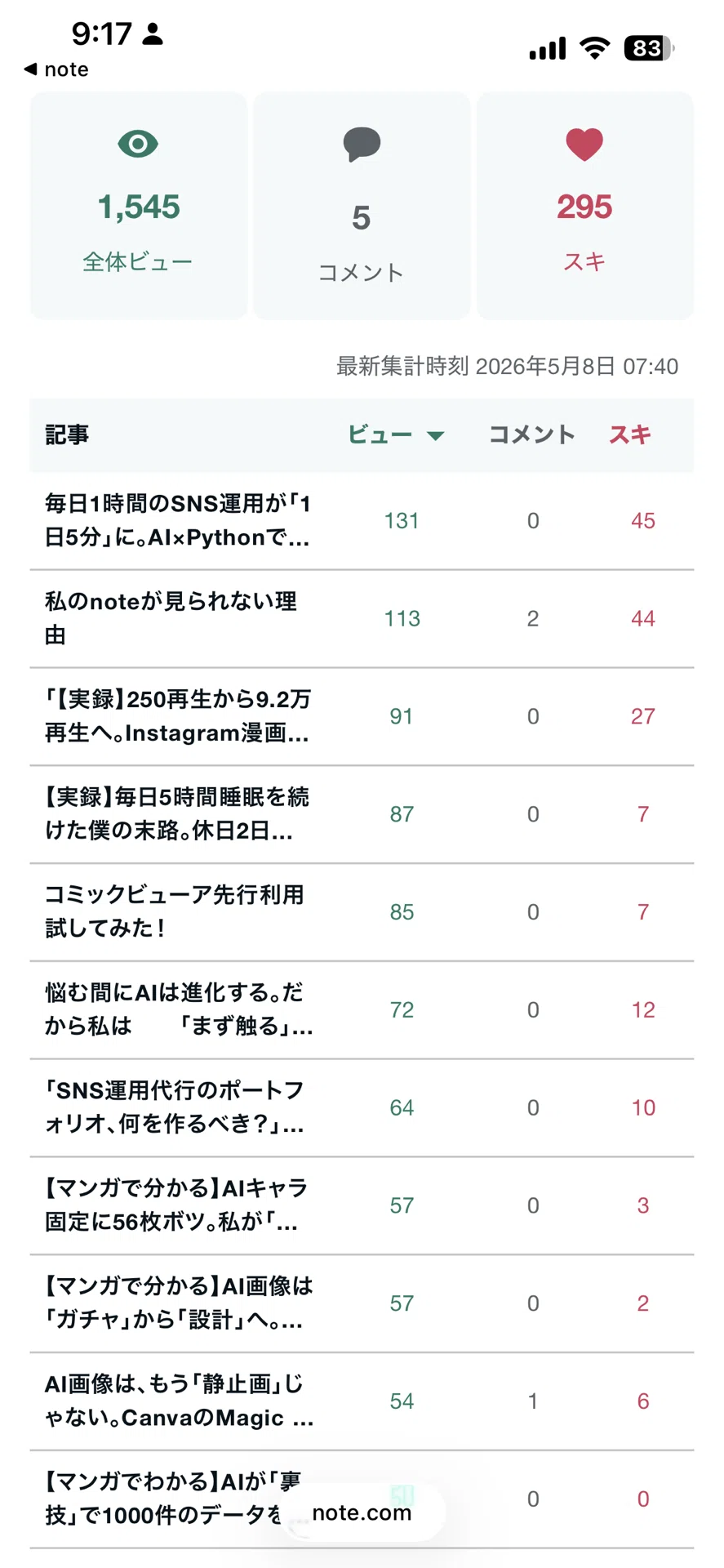Sort table by コメント column header
This screenshot has height=1568, width=724.
pos(532,434)
